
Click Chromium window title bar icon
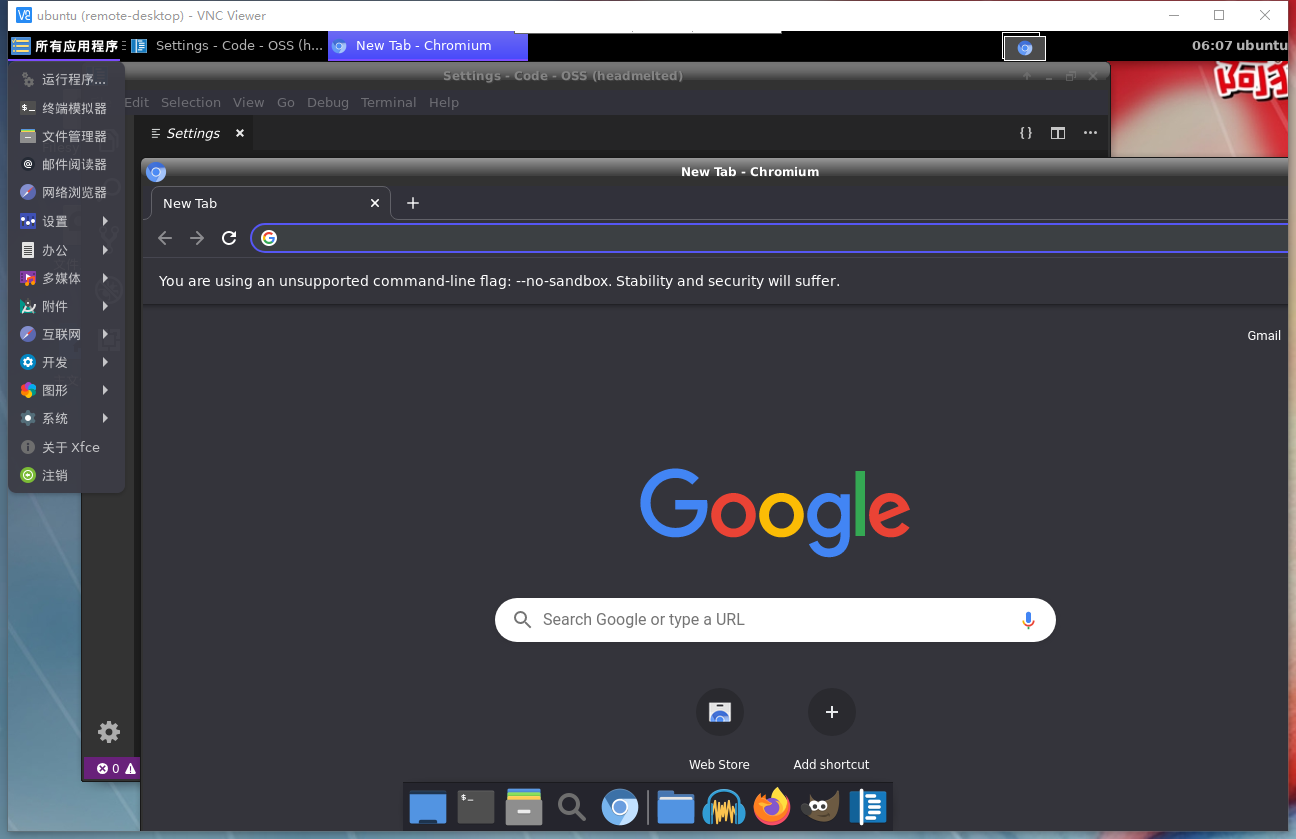(x=156, y=172)
